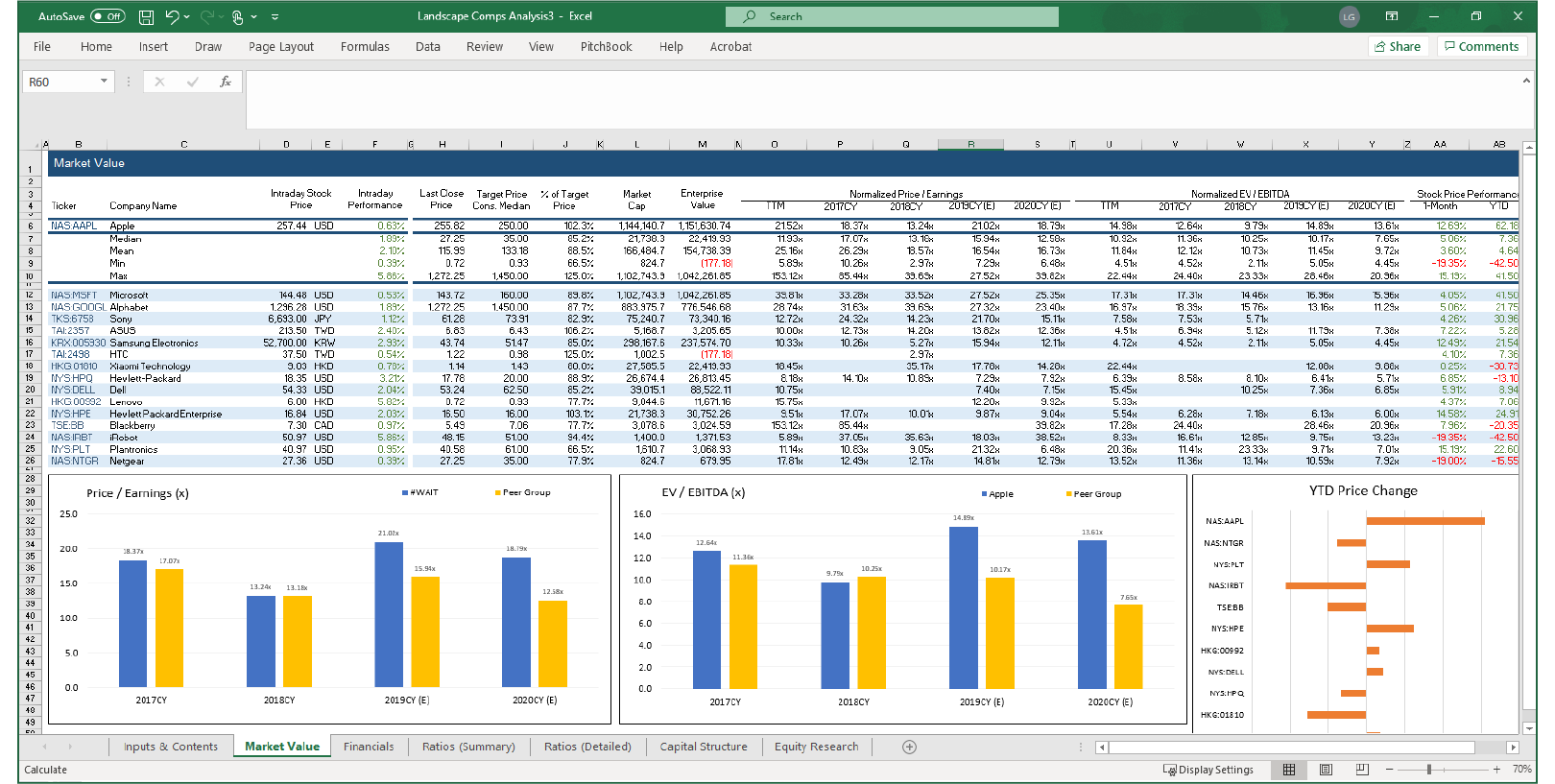Open Insert Function fx icon
This screenshot has width=1555, height=784.
226,82
